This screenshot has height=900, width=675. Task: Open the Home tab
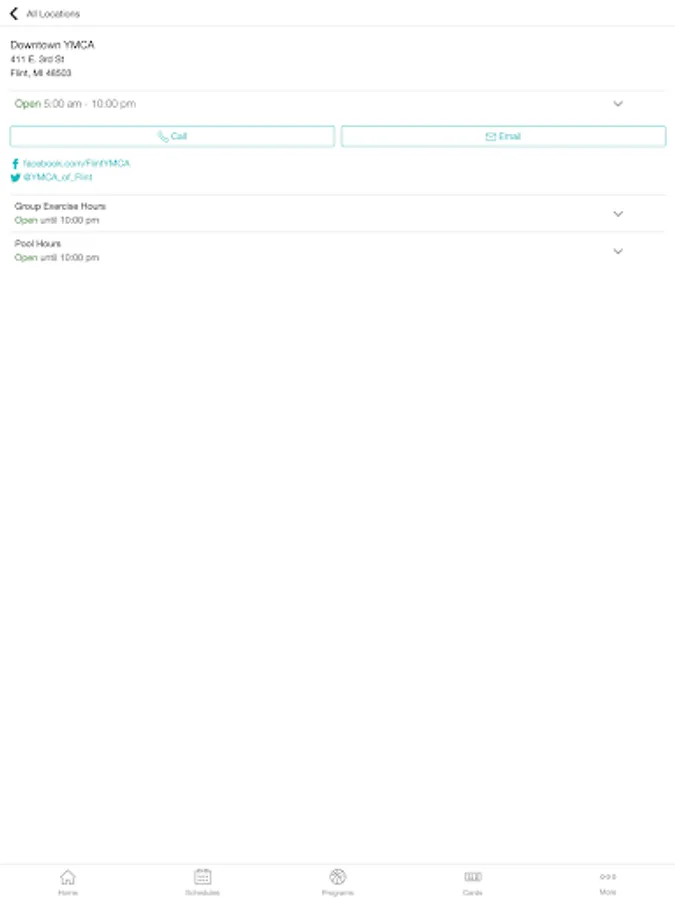pos(68,882)
